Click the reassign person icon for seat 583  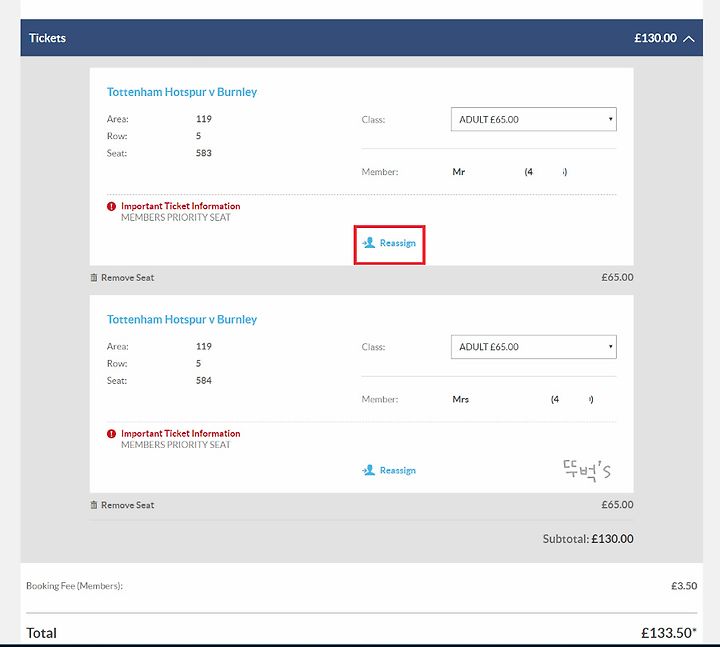(x=369, y=242)
